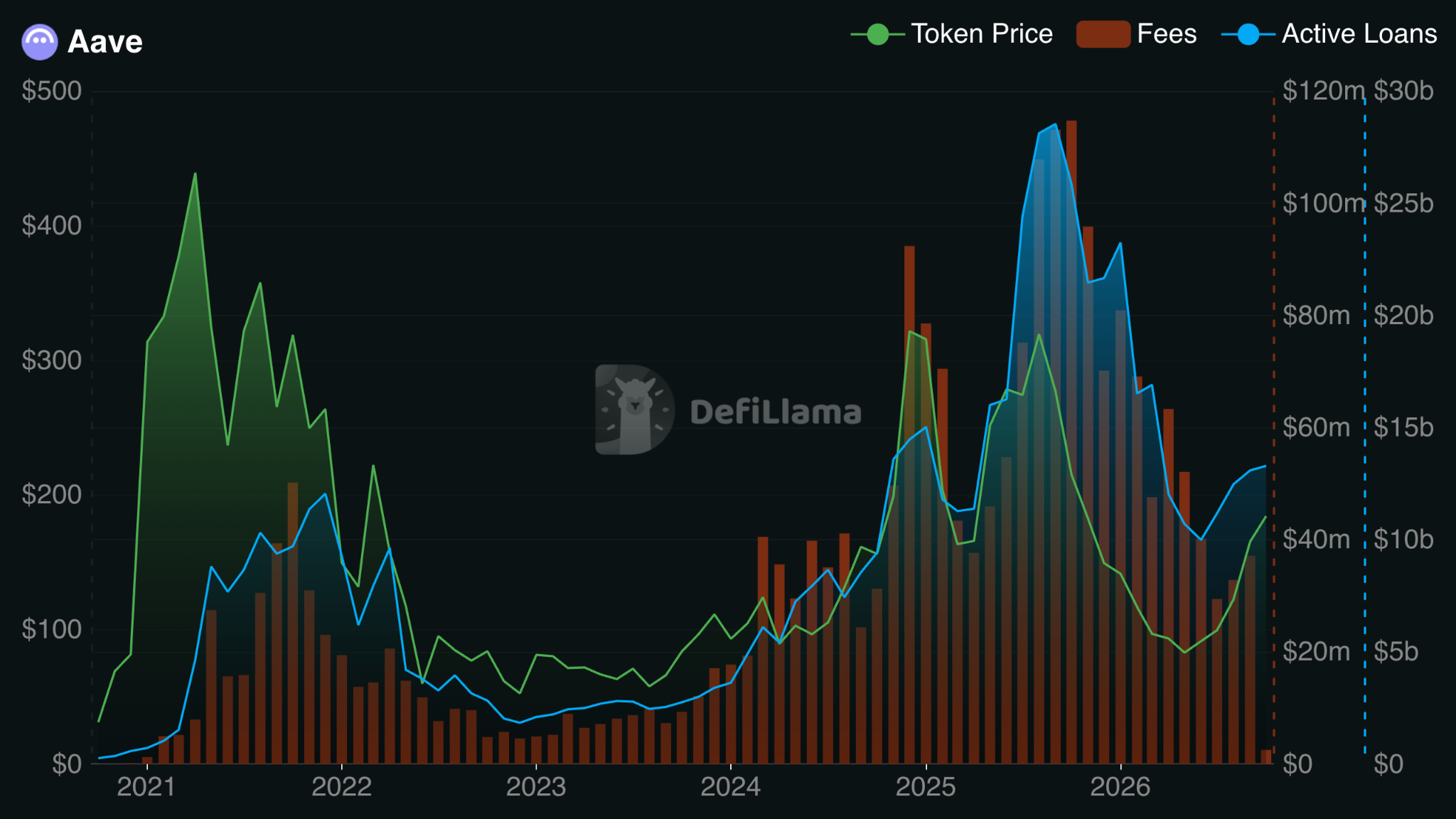Click the $100m fees axis label
Screen dimensions: 1456x819
point(1322,203)
